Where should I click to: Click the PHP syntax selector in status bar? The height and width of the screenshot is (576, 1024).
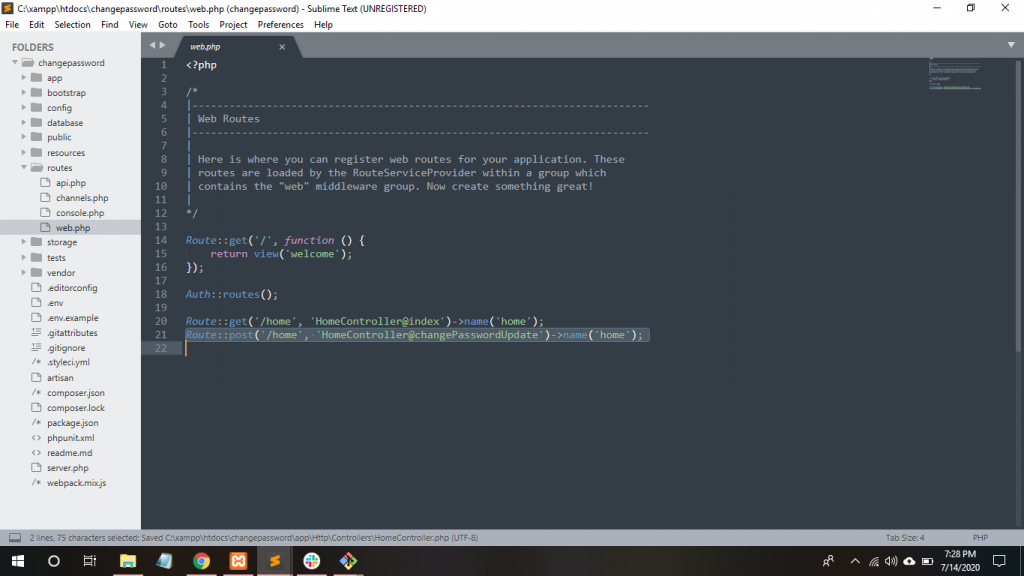coord(980,537)
